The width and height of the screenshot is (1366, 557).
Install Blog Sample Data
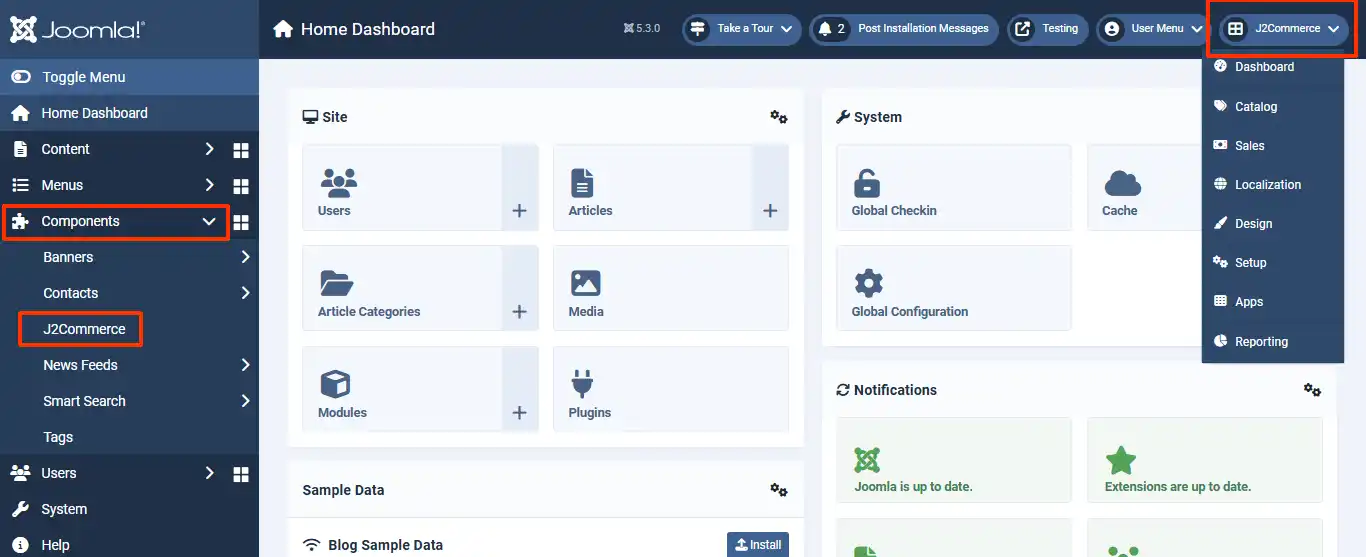coord(758,544)
